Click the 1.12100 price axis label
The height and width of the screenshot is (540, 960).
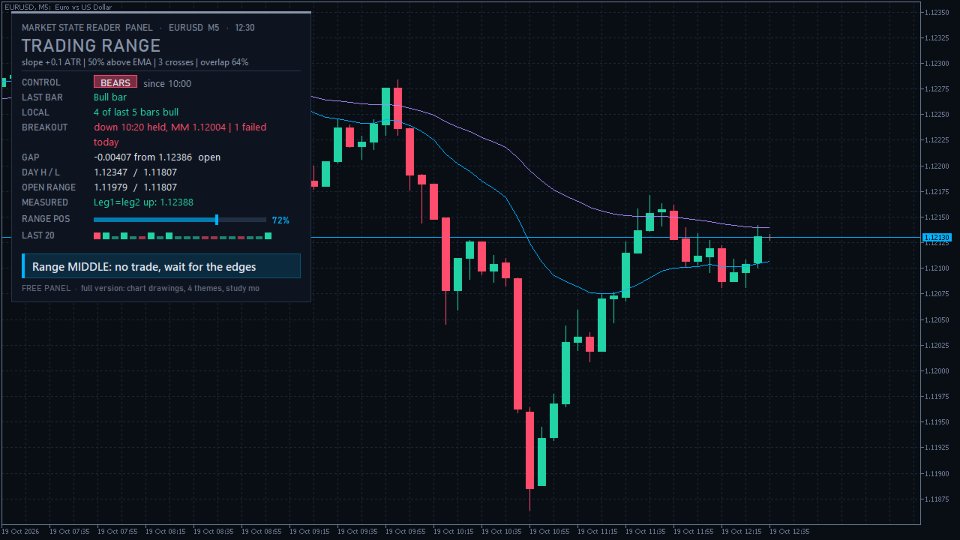(937, 268)
